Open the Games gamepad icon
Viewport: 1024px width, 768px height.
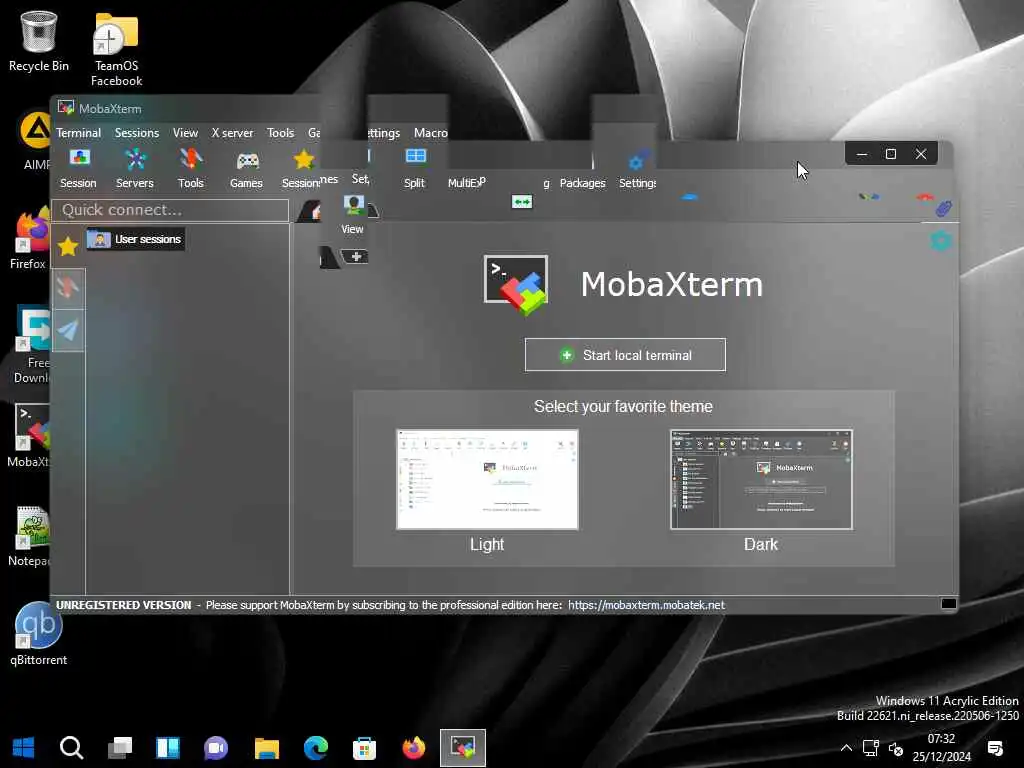click(x=246, y=170)
